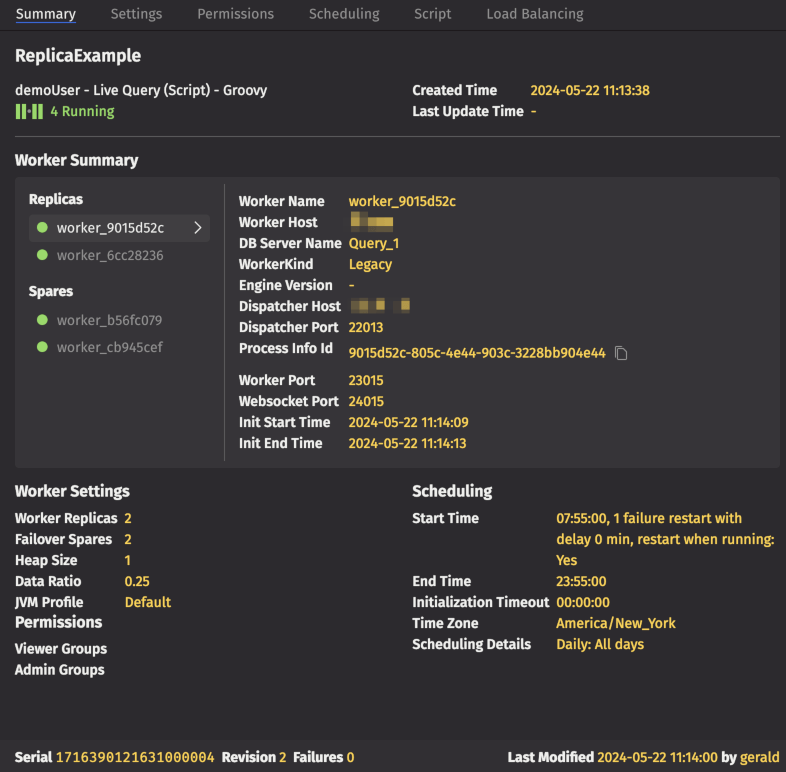Screen dimensions: 786x772
Task: Click the running status bars icon
Action: point(29,112)
